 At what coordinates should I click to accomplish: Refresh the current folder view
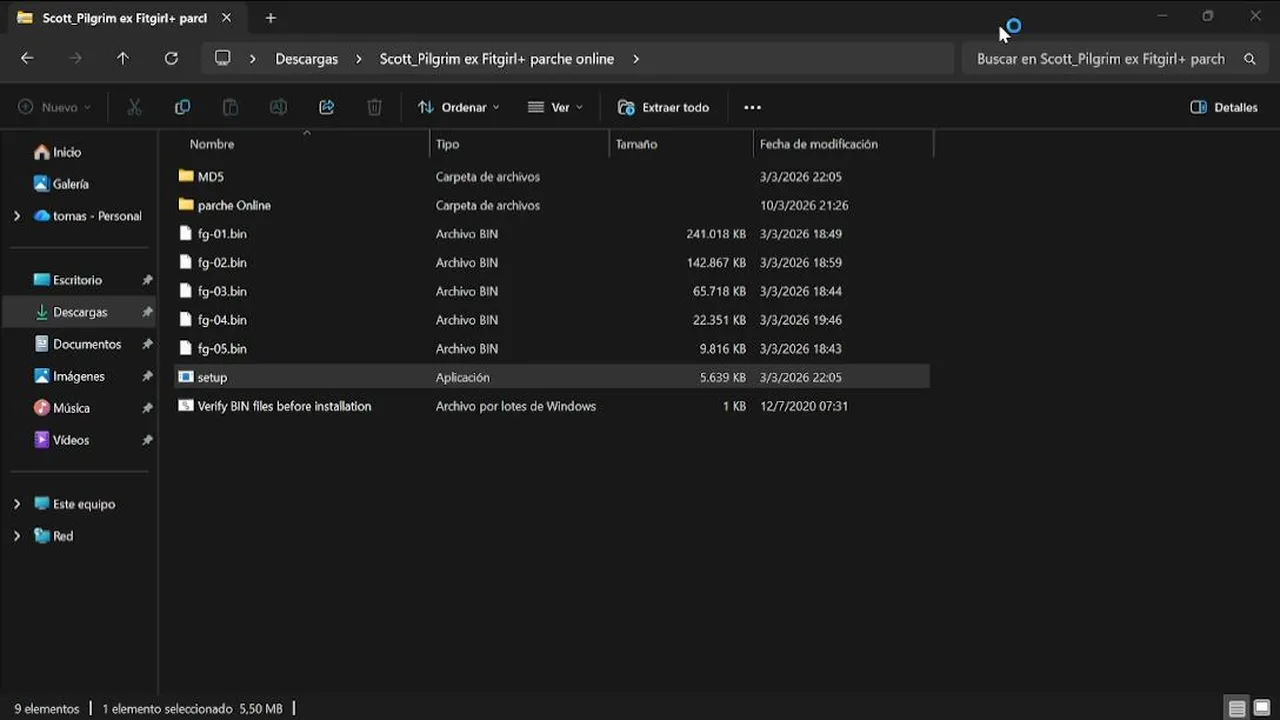[x=171, y=58]
